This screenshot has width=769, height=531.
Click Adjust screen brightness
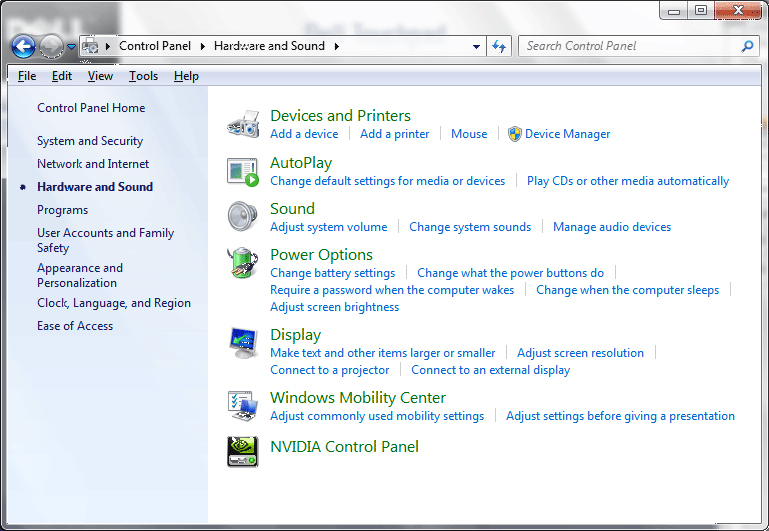[x=334, y=307]
